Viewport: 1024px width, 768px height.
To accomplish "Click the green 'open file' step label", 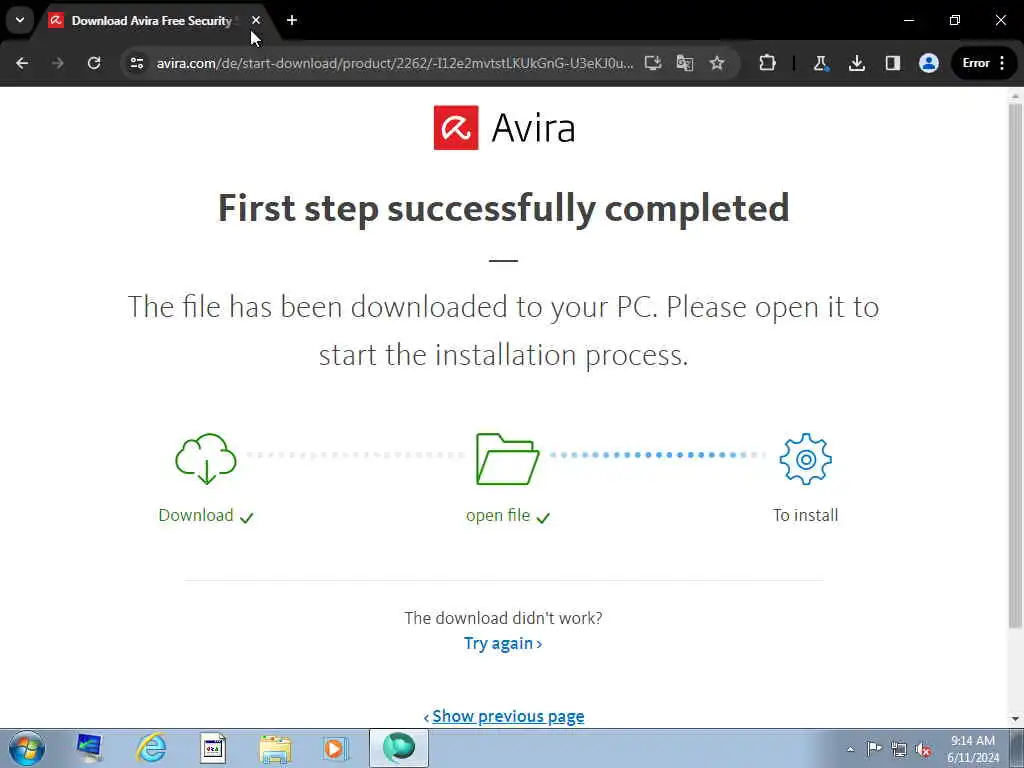I will [498, 515].
